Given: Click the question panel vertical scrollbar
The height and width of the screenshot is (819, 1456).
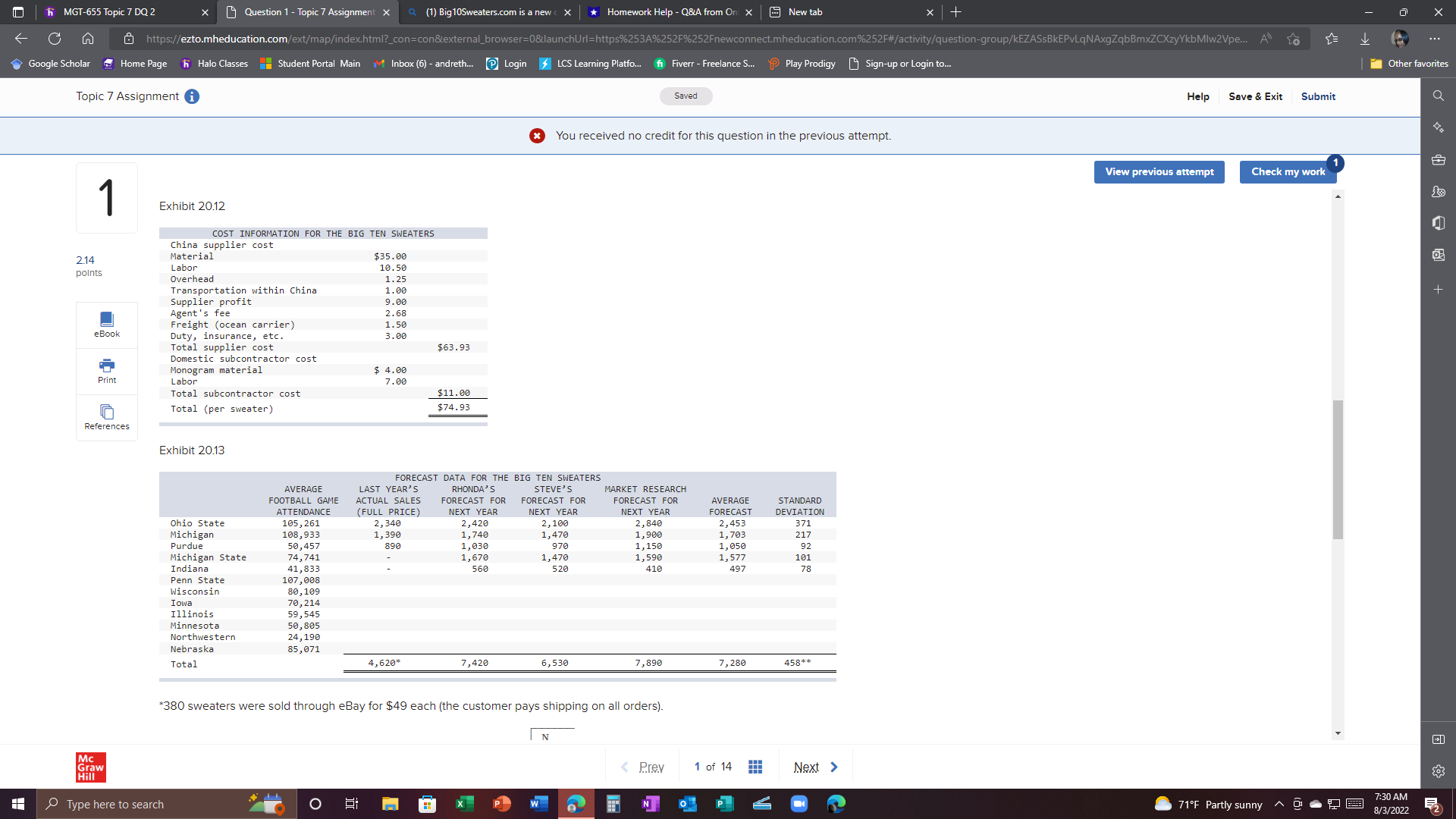Looking at the screenshot, I should [1338, 469].
